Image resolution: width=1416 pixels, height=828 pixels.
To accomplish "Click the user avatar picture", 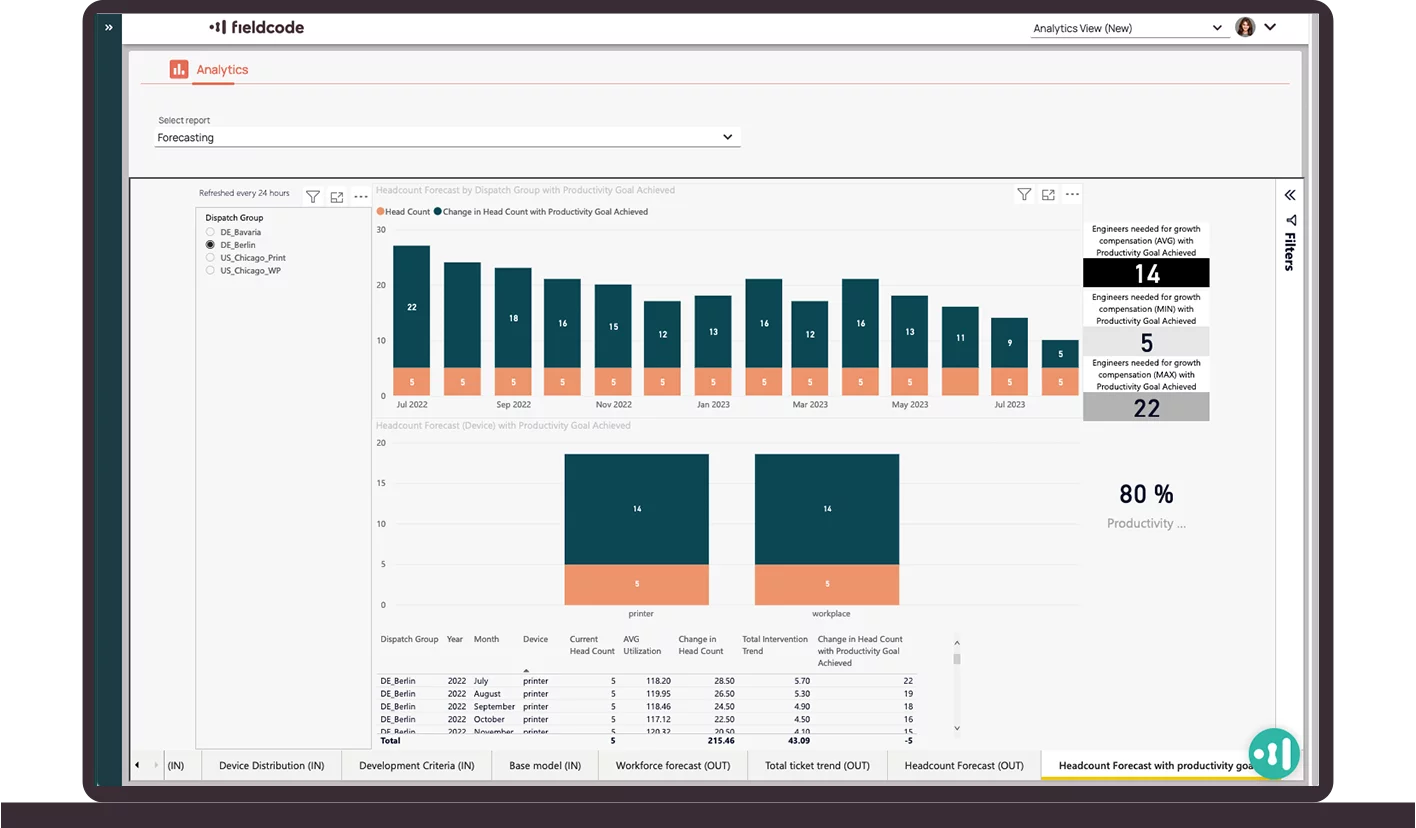I will (x=1245, y=27).
